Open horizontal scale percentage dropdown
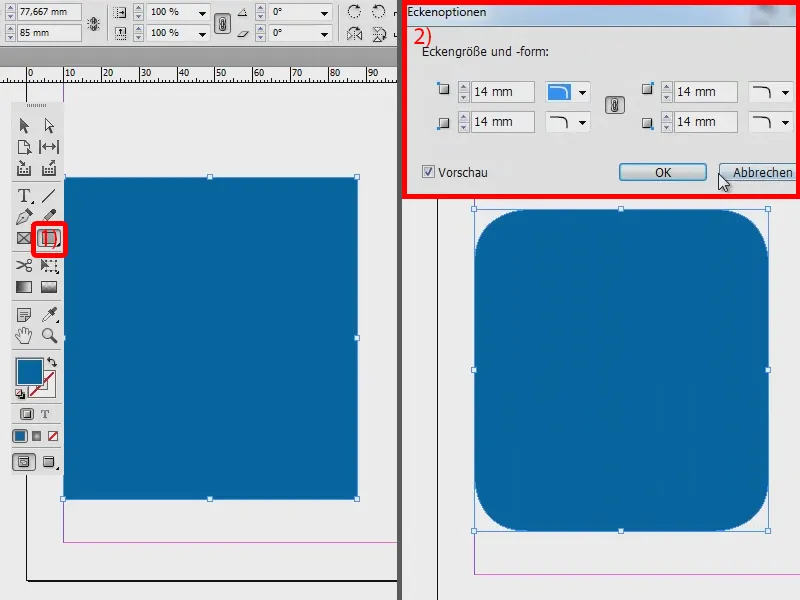Viewport: 800px width, 600px height. [x=203, y=13]
